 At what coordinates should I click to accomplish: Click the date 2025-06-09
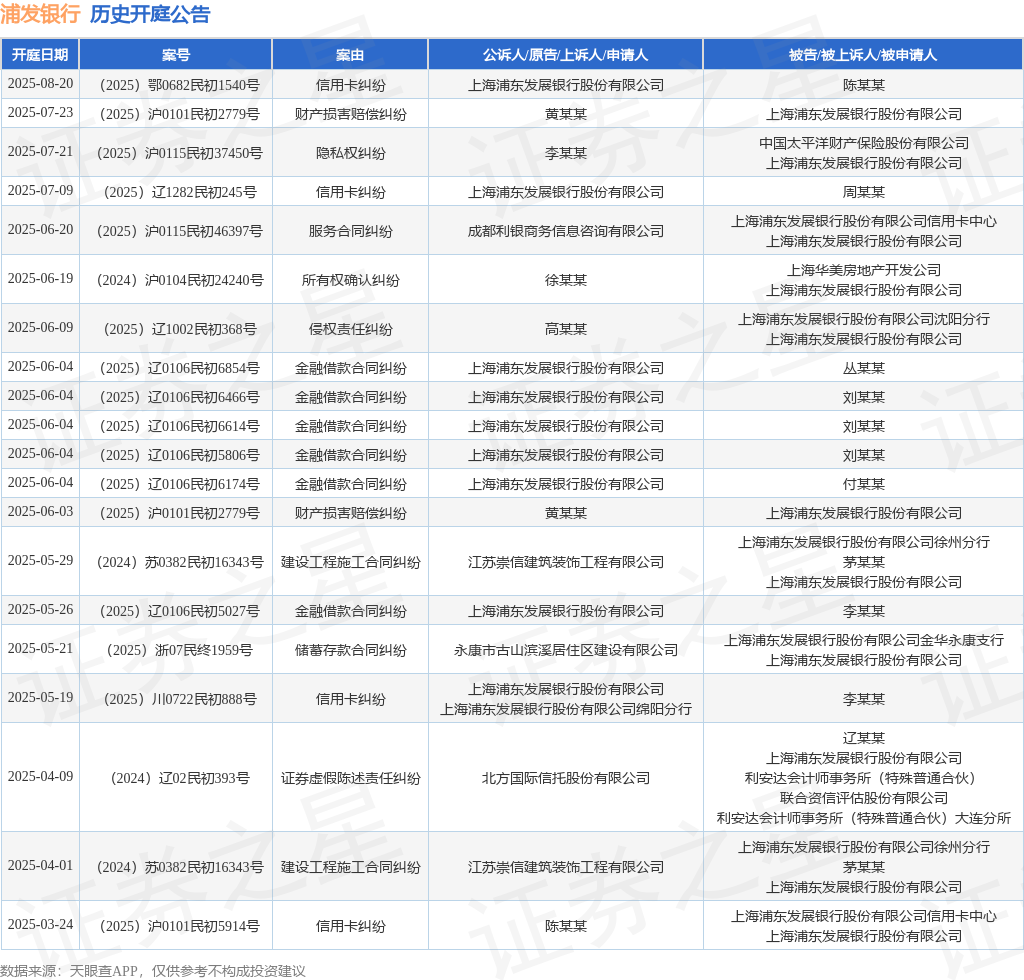coord(40,328)
